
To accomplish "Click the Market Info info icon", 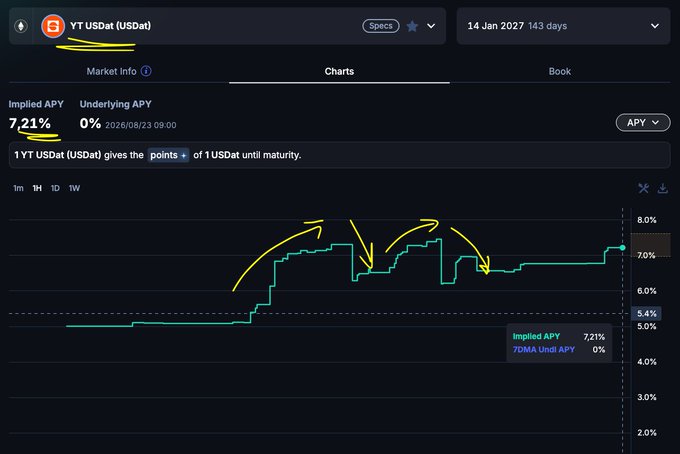I will pyautogui.click(x=146, y=71).
